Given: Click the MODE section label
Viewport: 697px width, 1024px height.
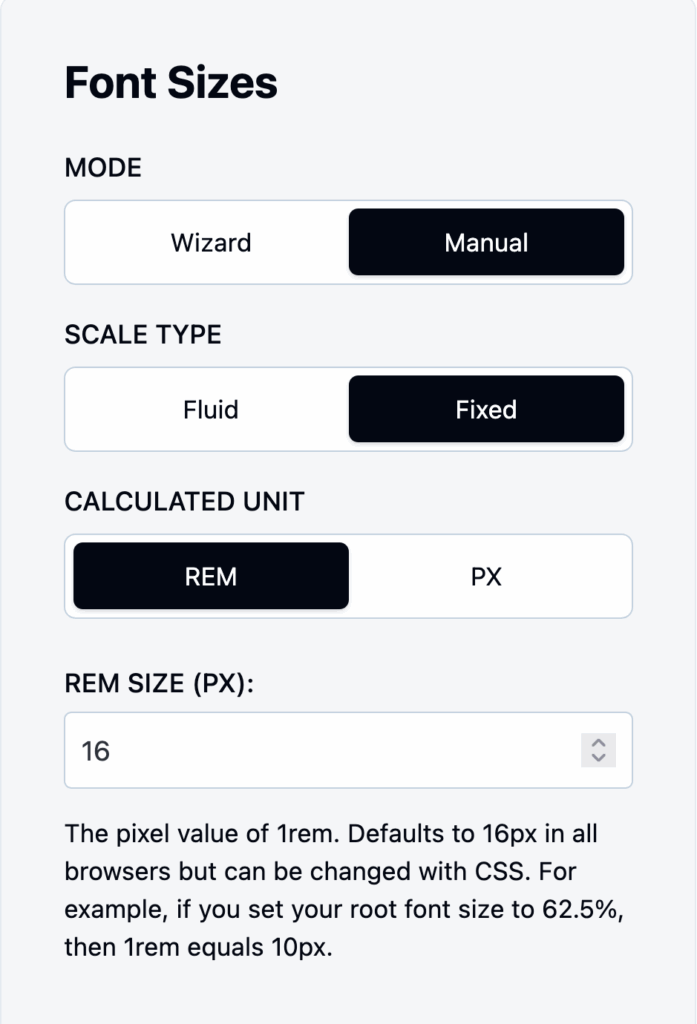Looking at the screenshot, I should click(102, 168).
